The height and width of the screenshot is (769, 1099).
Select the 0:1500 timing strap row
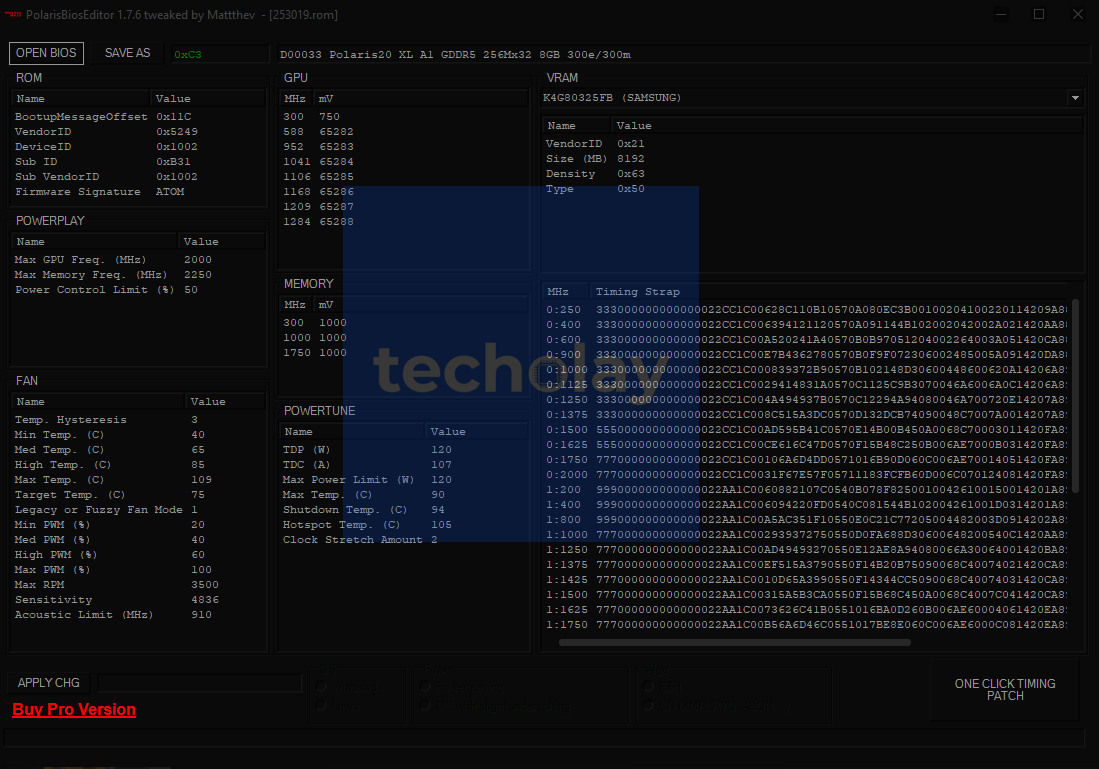click(x=806, y=430)
